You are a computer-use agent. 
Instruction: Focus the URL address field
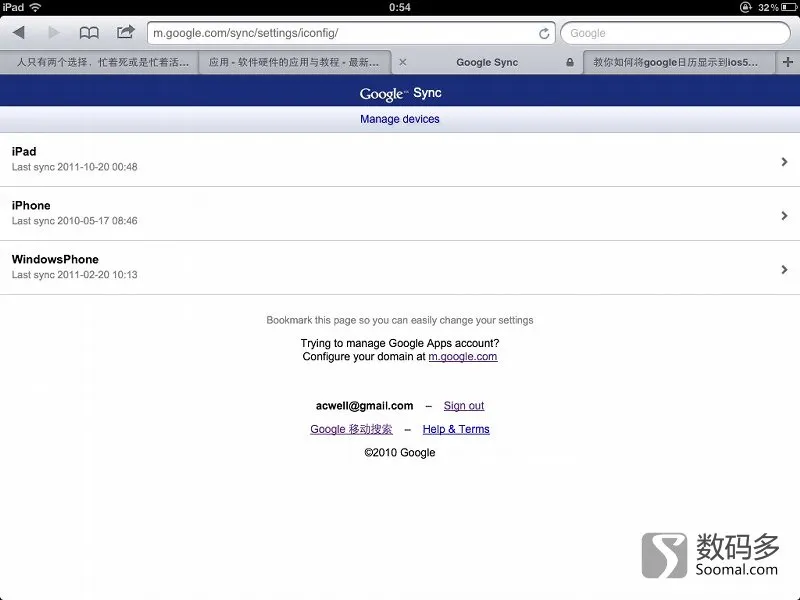pos(351,33)
